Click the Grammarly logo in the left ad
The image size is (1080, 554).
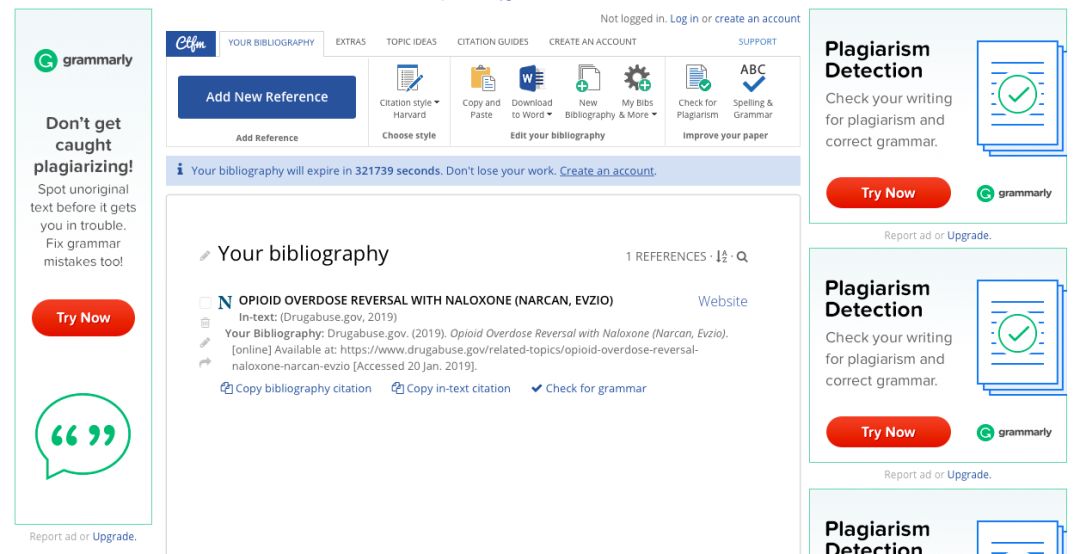(83, 61)
